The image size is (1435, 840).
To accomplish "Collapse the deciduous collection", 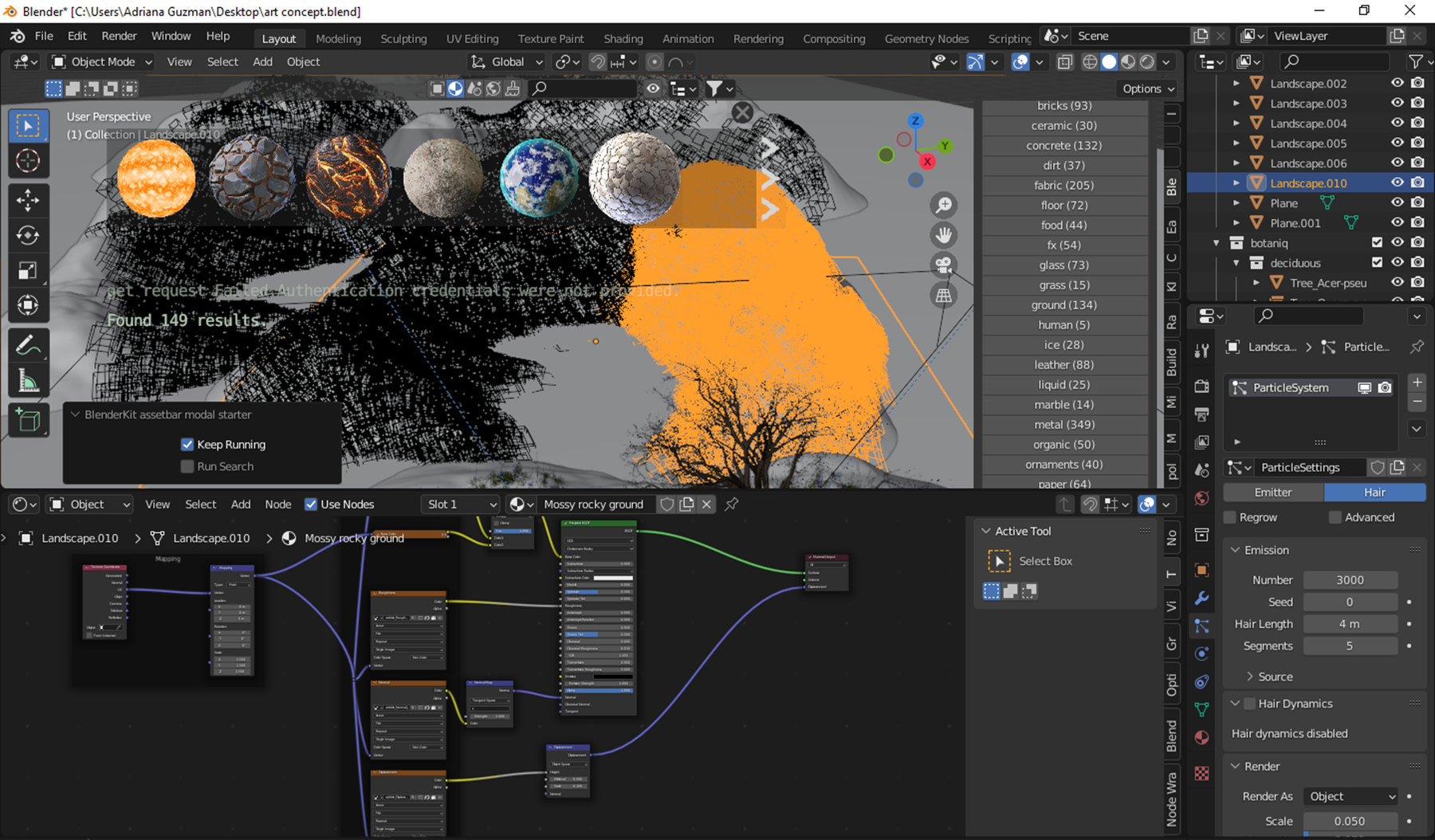I will pos(1236,262).
